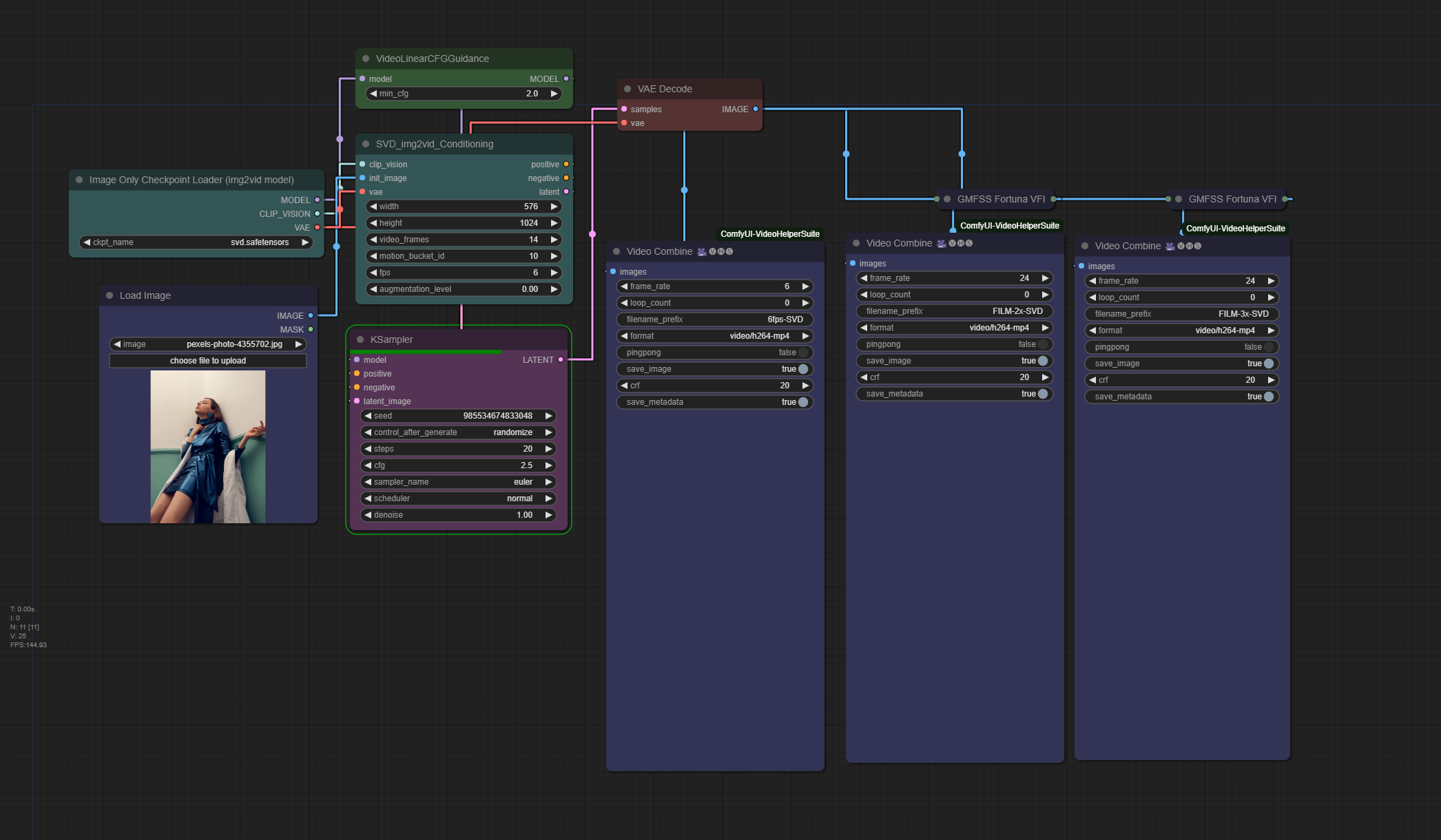Image resolution: width=1441 pixels, height=840 pixels.
Task: Click the filename_prefix 6fps-SVD field
Action: click(714, 319)
